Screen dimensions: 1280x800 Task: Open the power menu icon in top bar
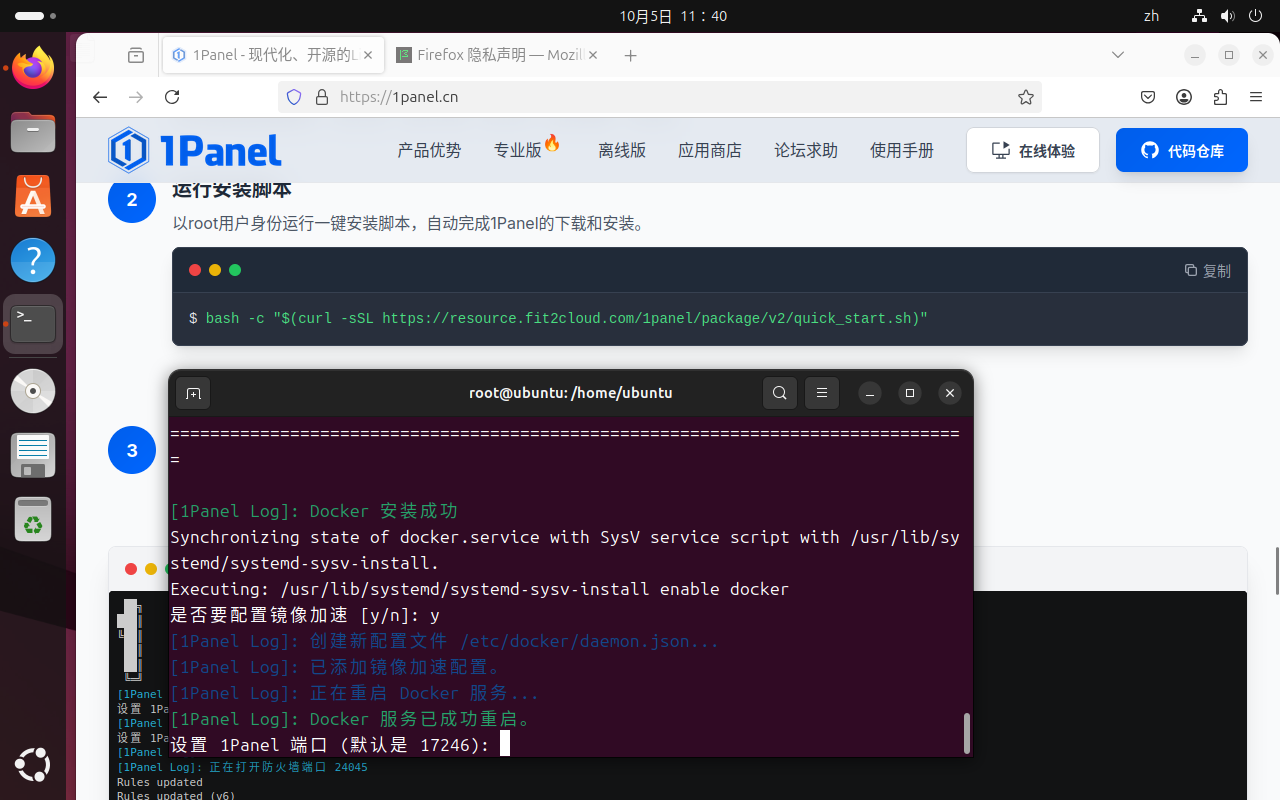[1256, 16]
